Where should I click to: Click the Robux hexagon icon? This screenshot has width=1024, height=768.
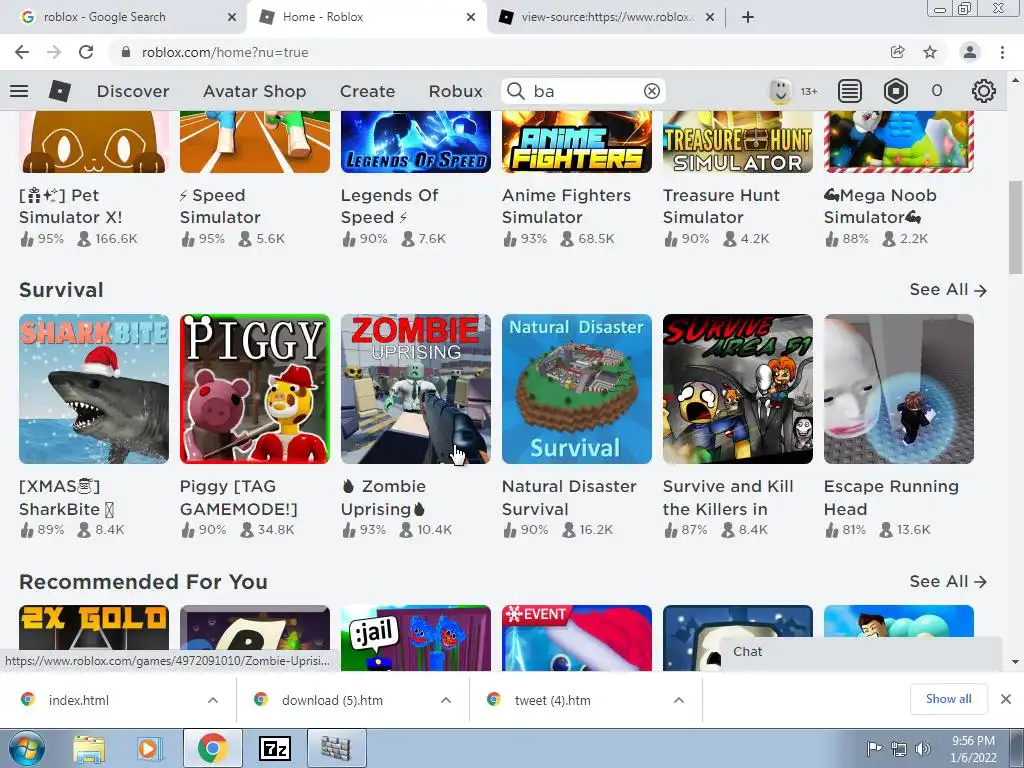click(x=895, y=91)
